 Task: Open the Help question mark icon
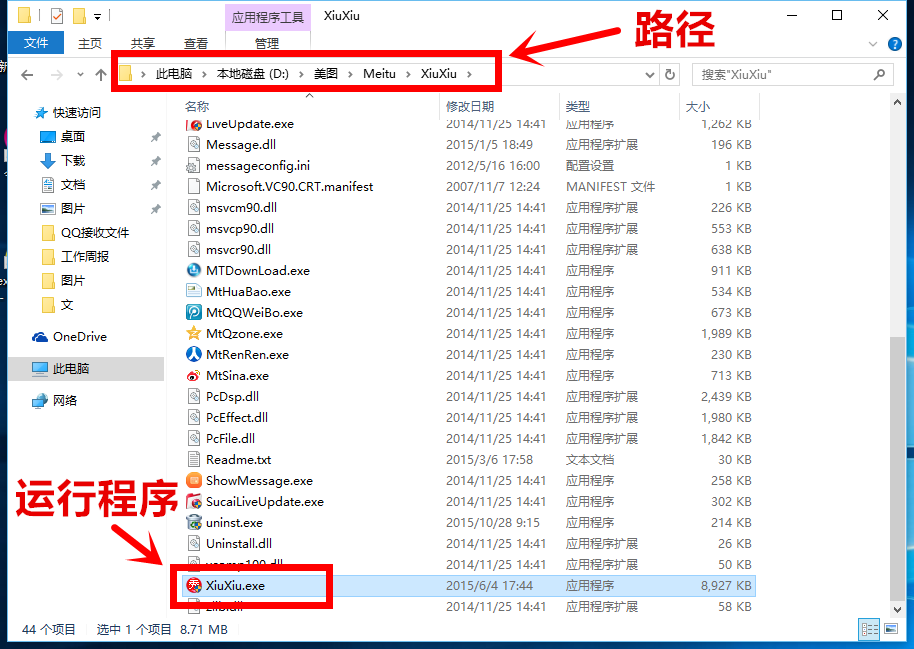coord(895,44)
